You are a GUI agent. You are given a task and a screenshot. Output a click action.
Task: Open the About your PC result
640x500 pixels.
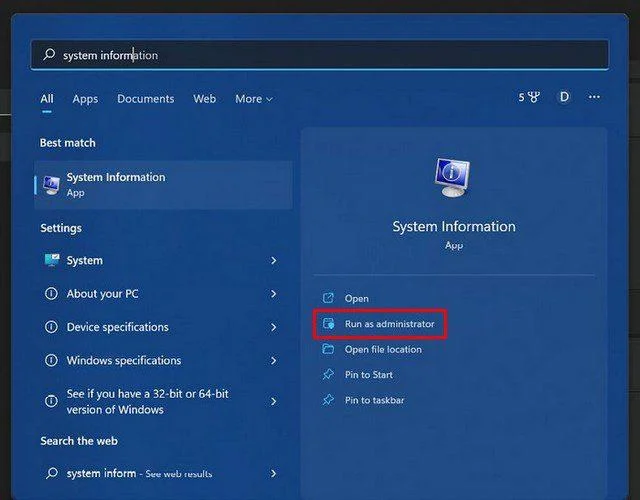[163, 294]
